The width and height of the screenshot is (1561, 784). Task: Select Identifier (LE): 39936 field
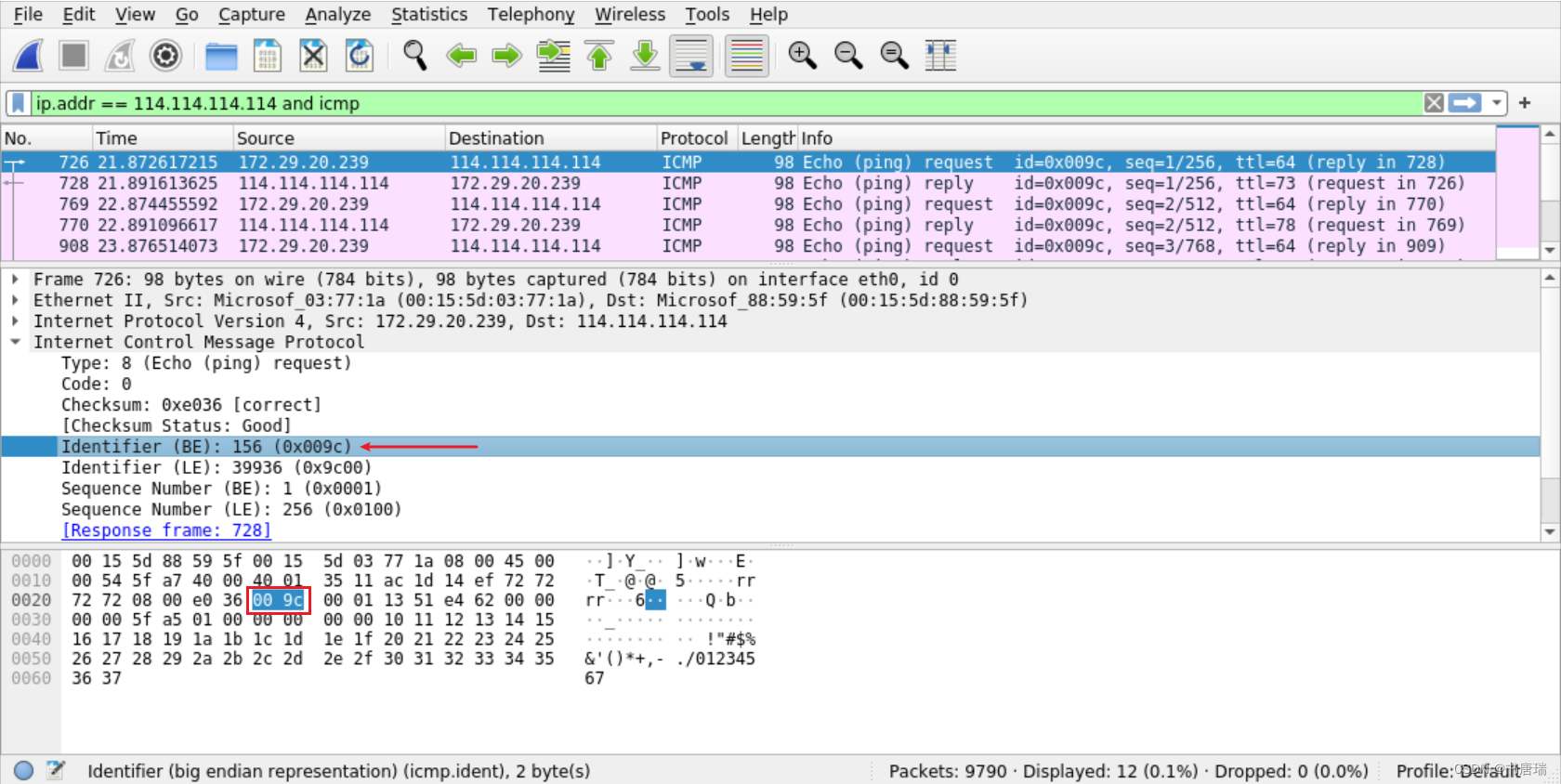pos(216,467)
